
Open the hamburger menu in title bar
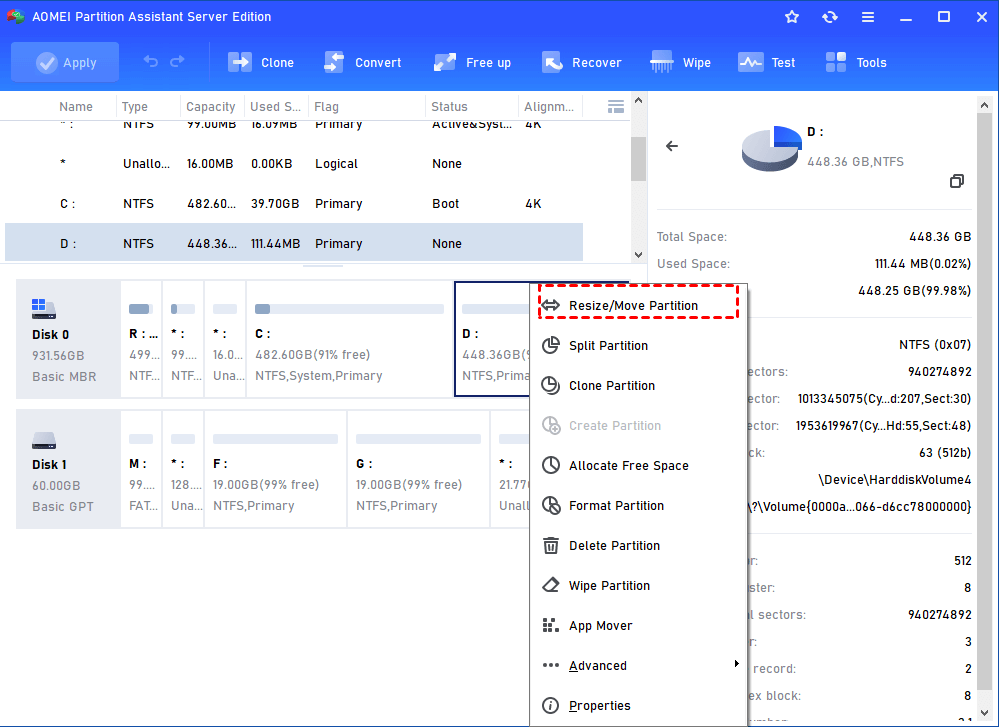tap(868, 17)
